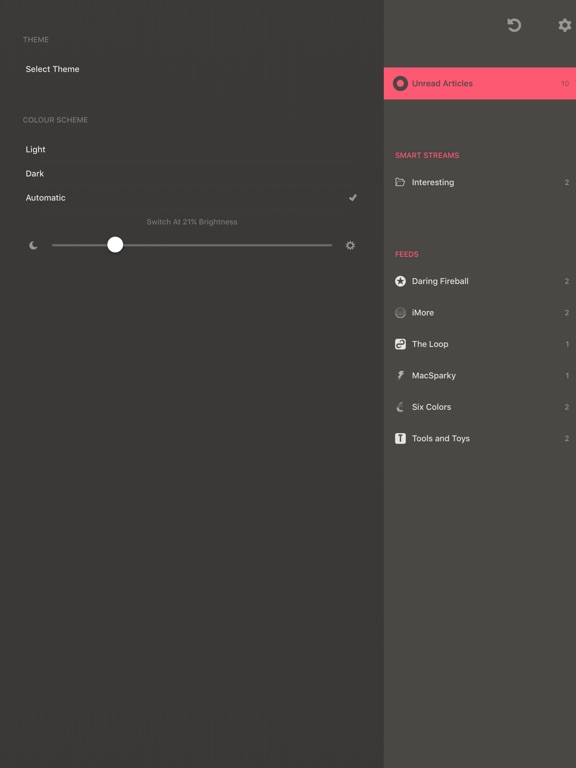Viewport: 576px width, 768px height.
Task: Select the Dark colour scheme
Action: pos(191,173)
